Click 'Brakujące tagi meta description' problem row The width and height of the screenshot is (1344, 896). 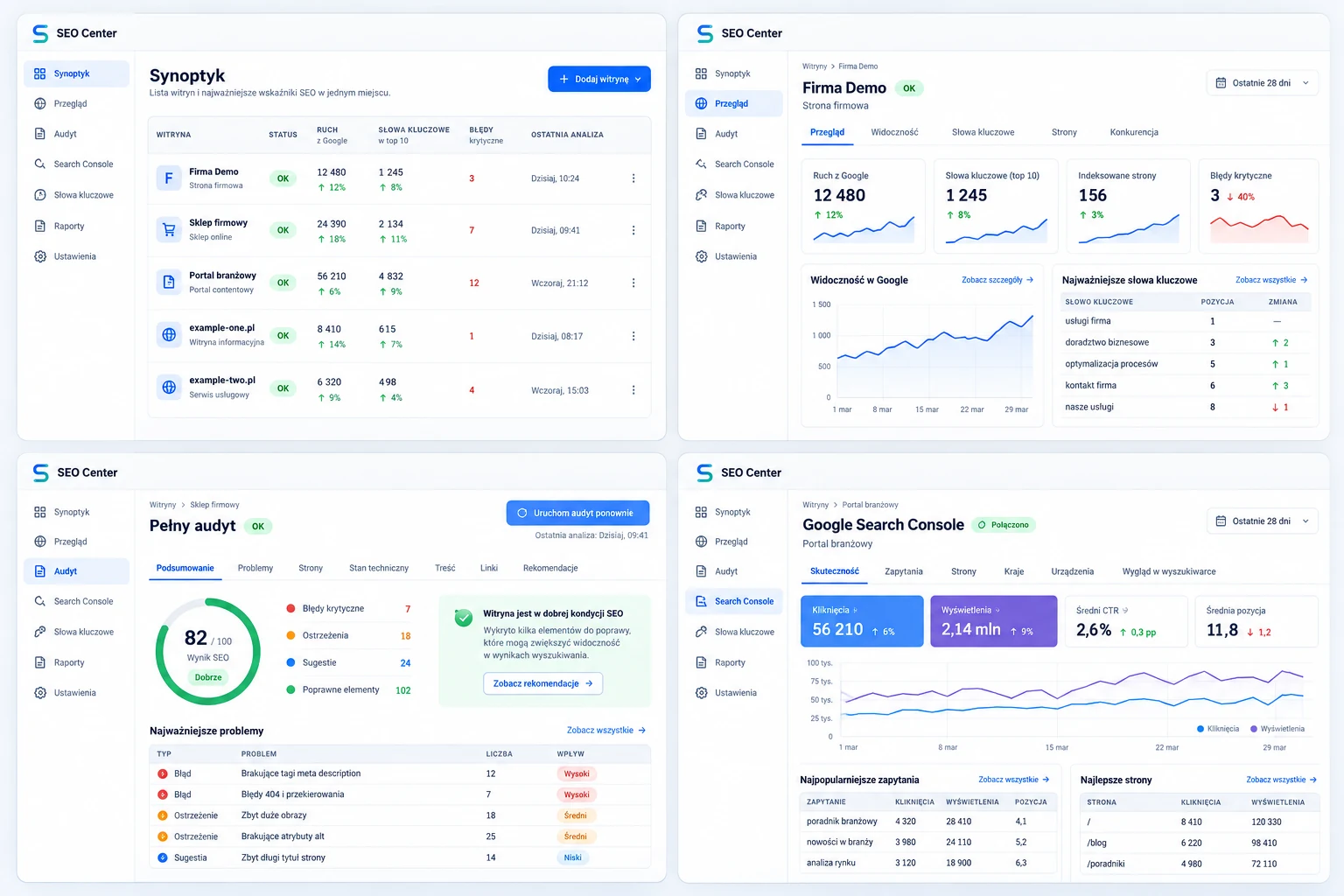pos(400,773)
